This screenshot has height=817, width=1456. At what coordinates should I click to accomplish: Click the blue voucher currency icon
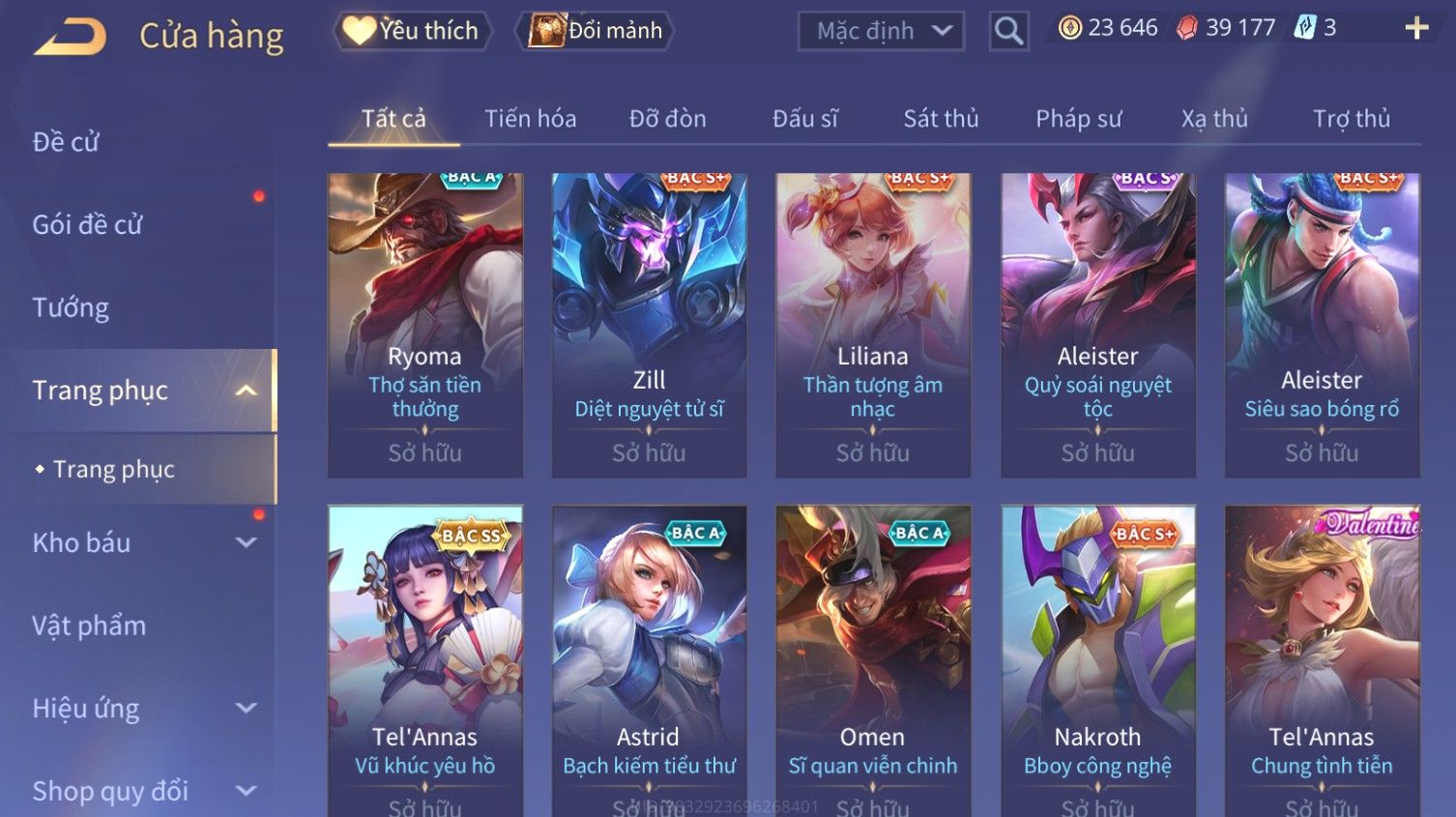1304,28
